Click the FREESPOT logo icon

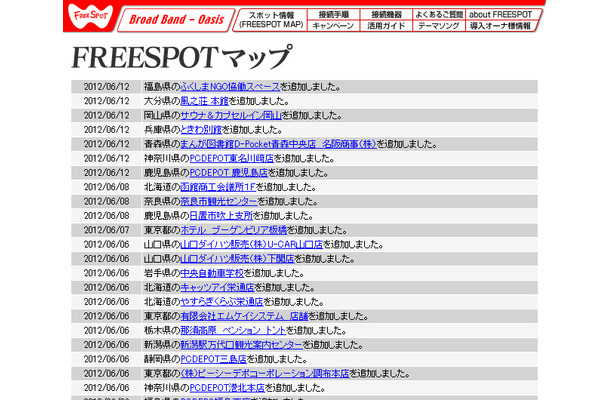[90, 16]
